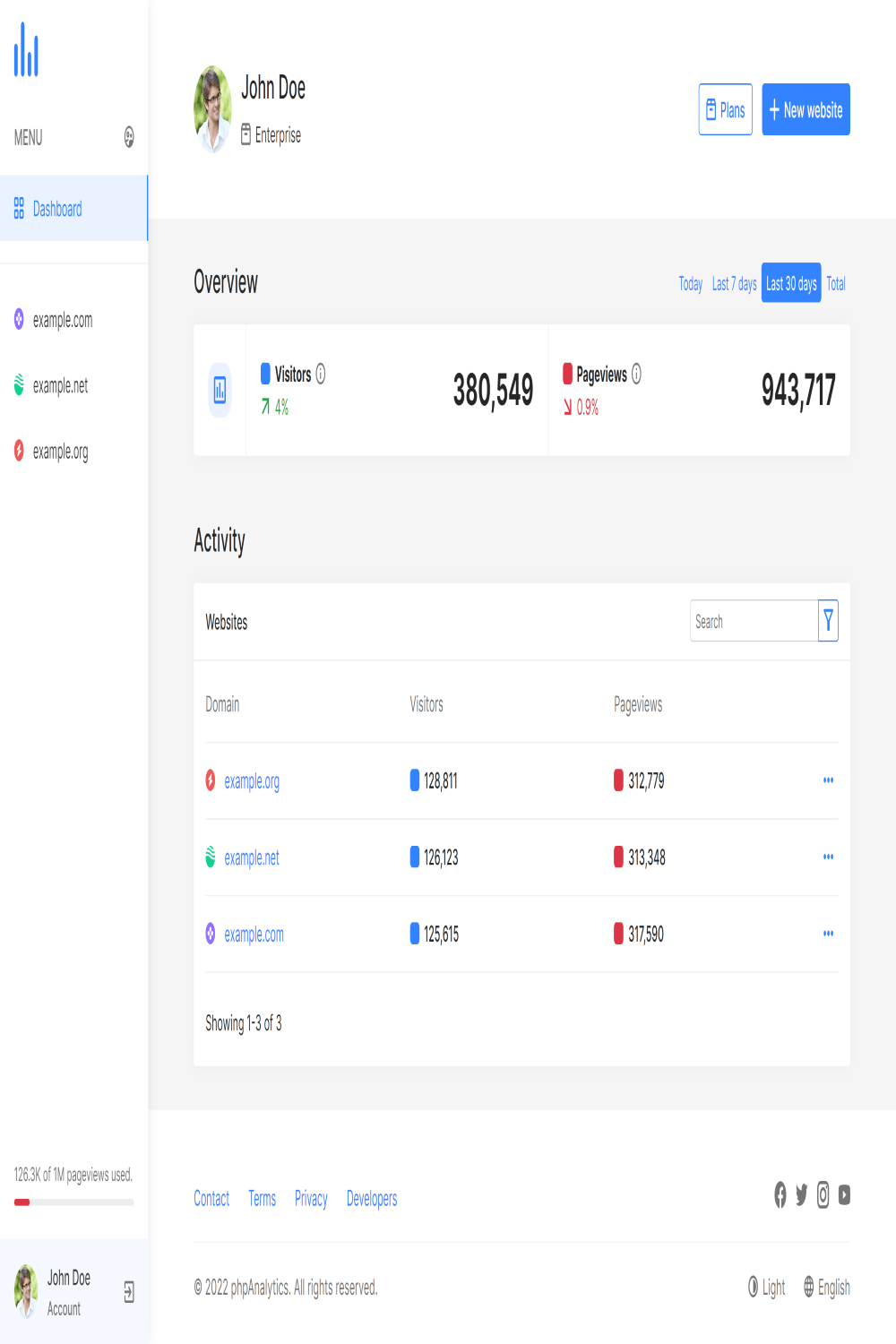
Task: Click the logout icon in the sidebar
Action: pos(129,1291)
